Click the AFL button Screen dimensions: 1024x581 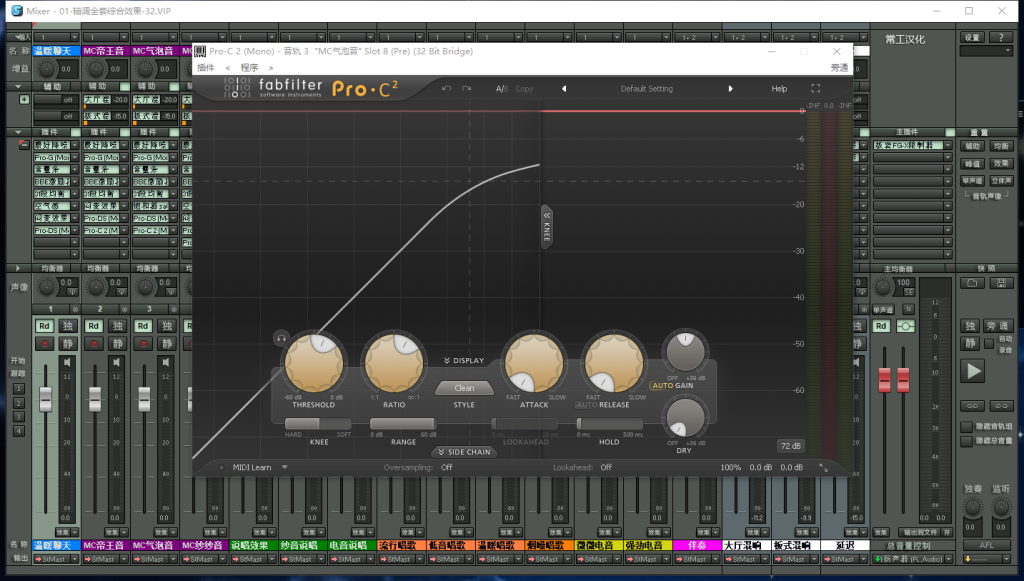click(986, 545)
